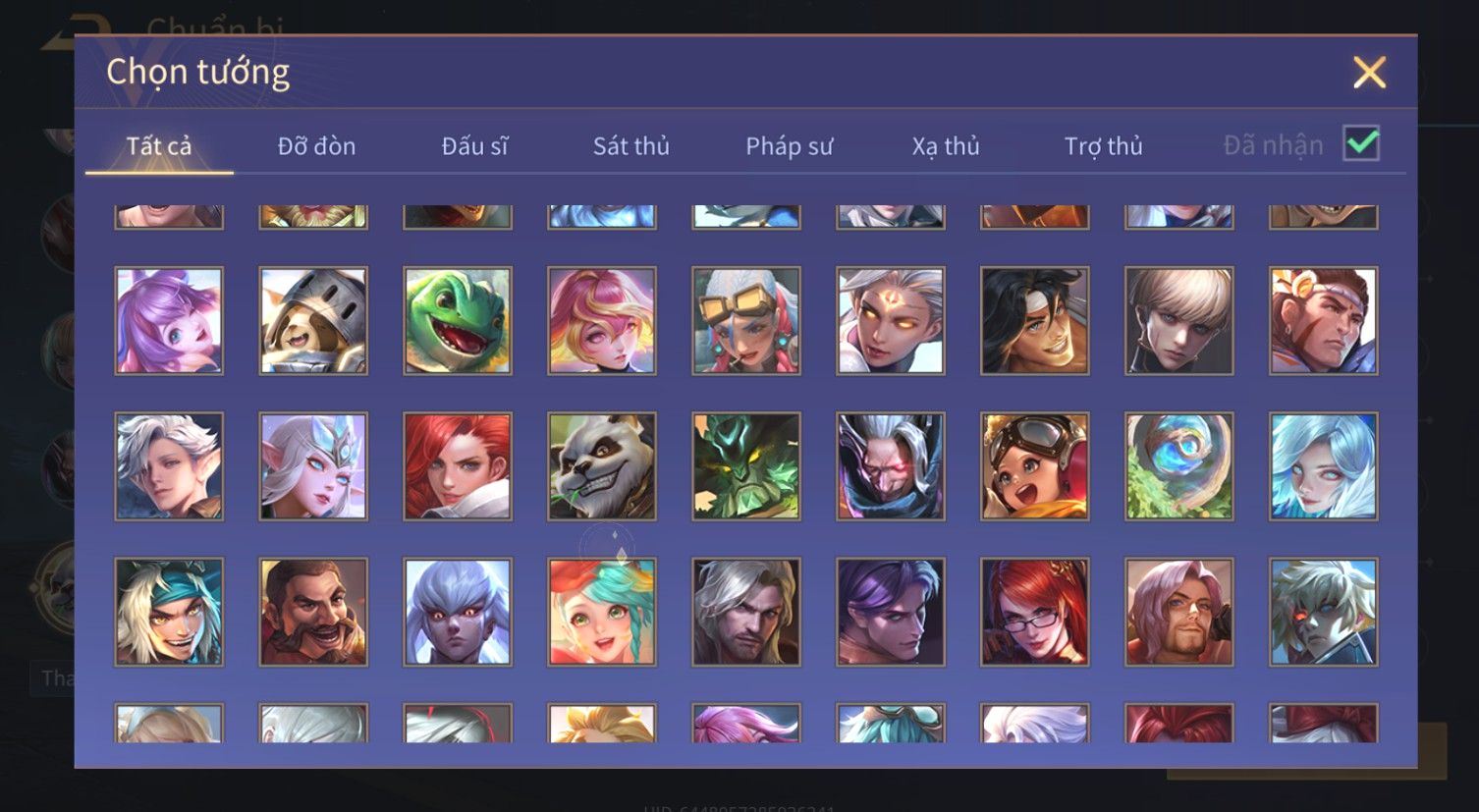Choose the swirling blue orb hero
This screenshot has width=1479, height=812.
[x=1179, y=466]
